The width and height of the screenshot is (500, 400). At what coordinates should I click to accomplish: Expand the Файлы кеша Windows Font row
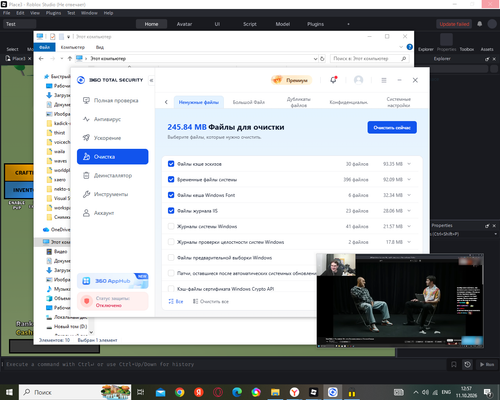click(x=409, y=195)
